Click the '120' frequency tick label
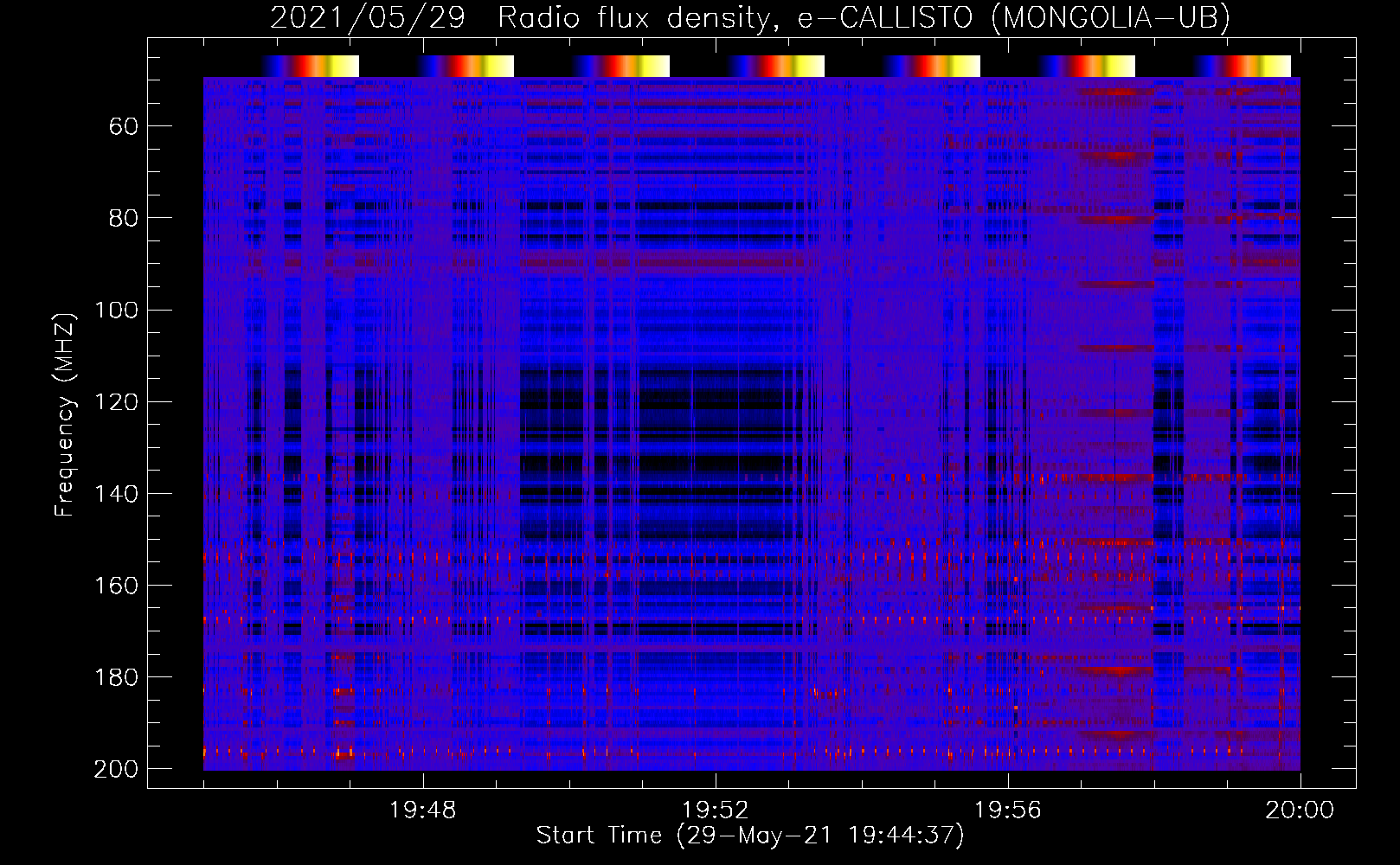Viewport: 1400px width, 865px height. click(116, 401)
